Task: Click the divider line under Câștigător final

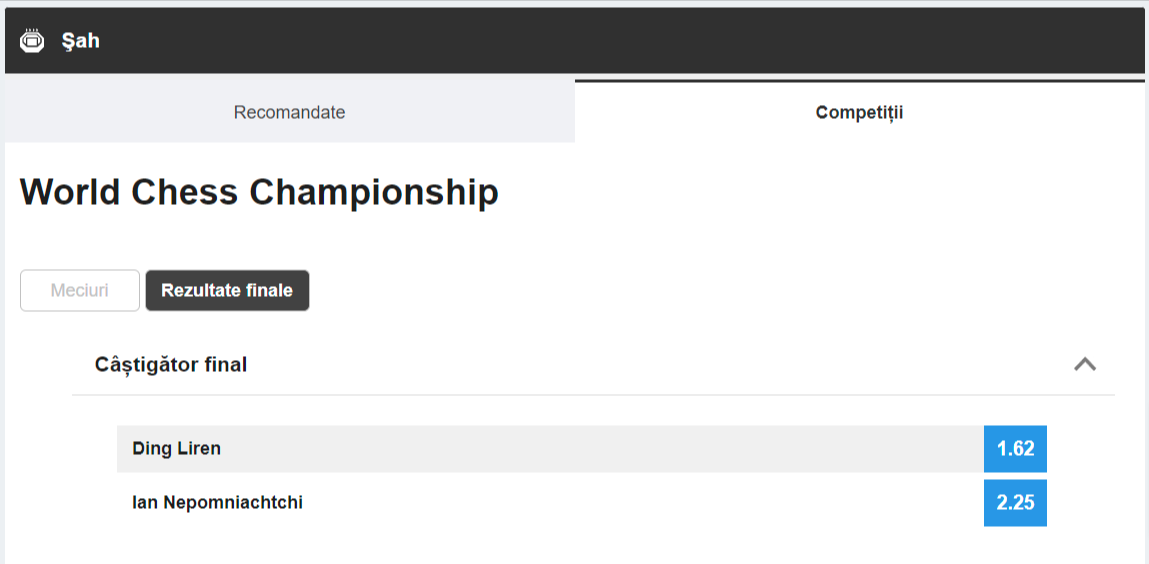Action: [594, 395]
